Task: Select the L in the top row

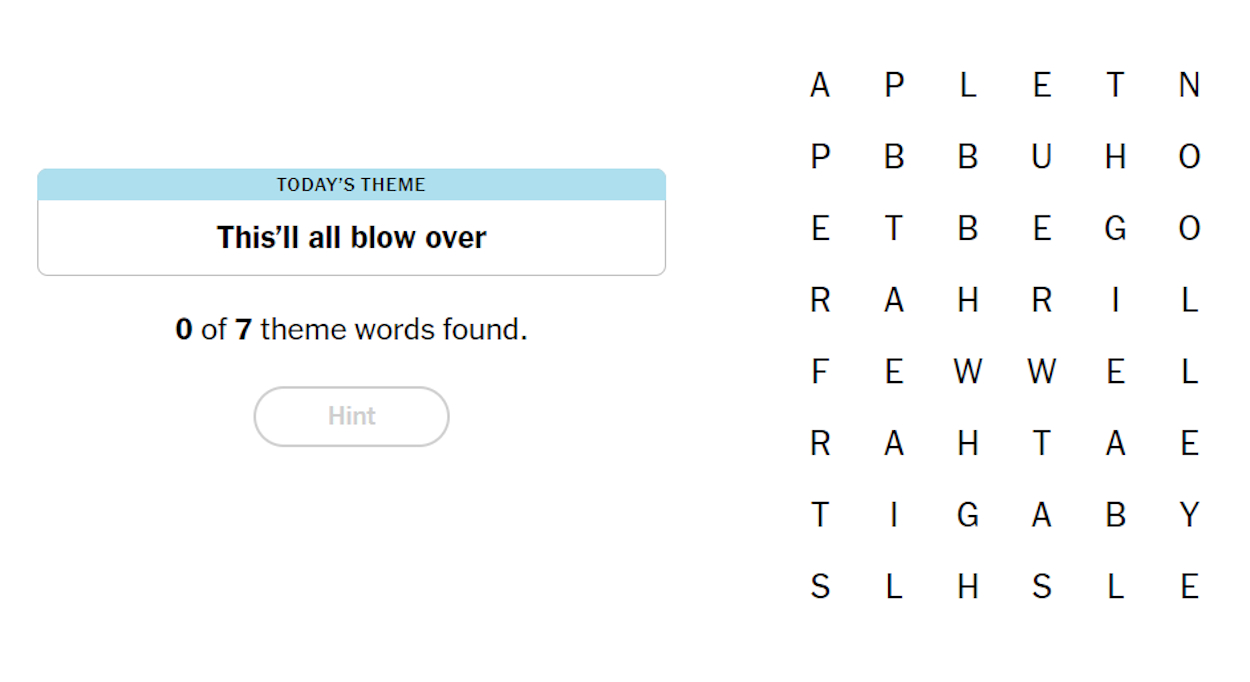Action: 968,86
